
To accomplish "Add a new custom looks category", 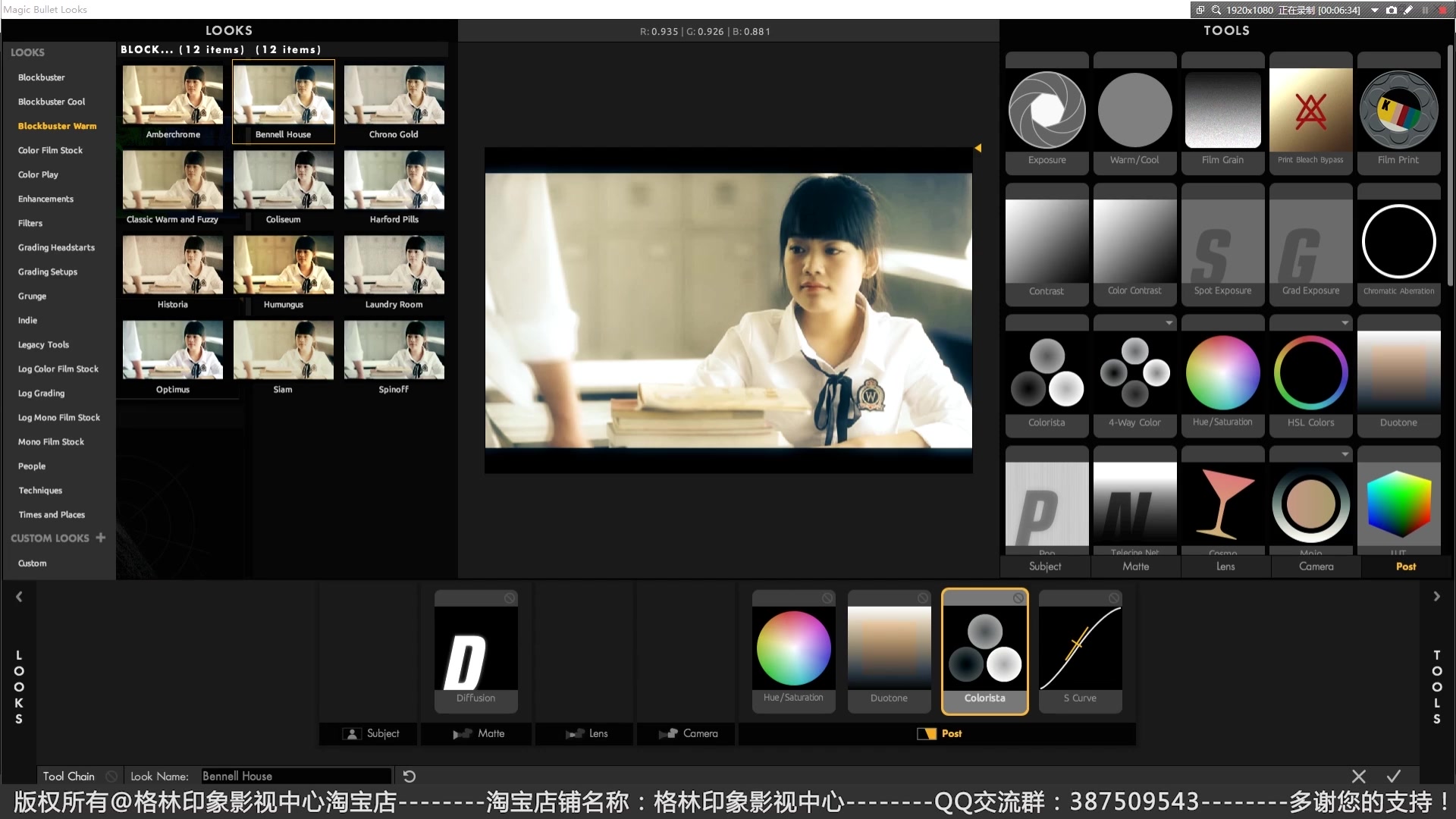I will point(100,538).
